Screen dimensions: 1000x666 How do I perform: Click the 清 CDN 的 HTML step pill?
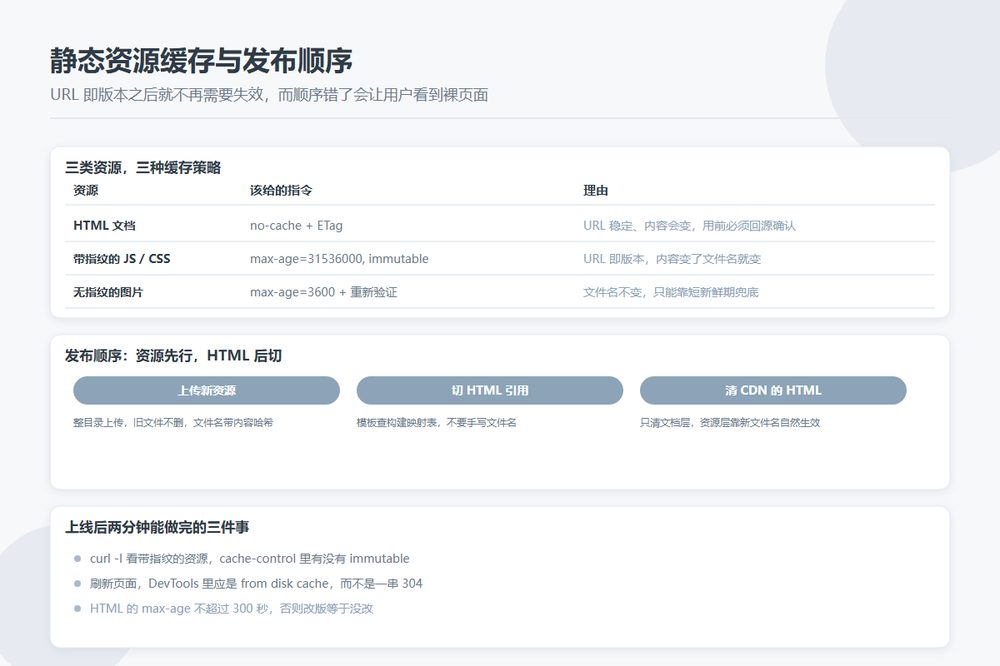point(773,390)
